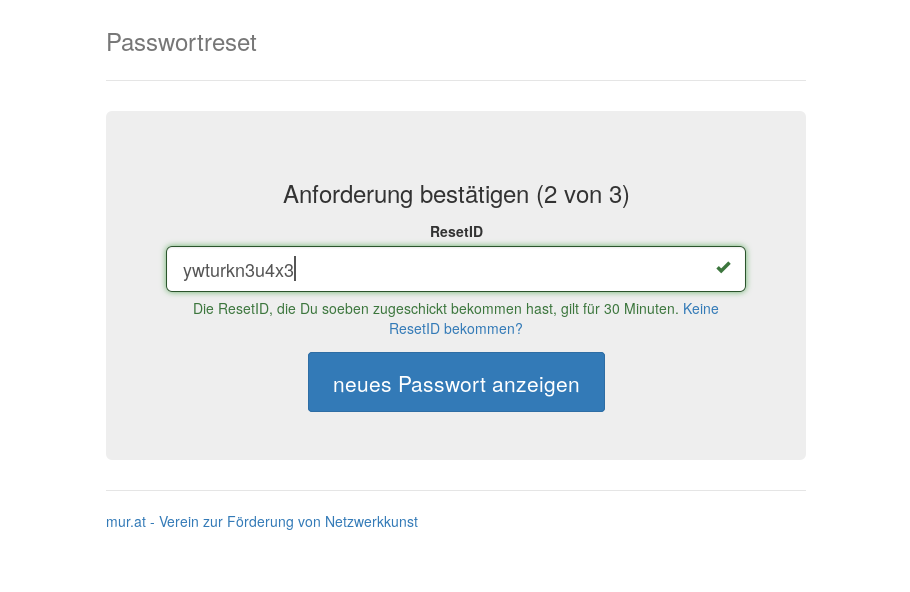Image resolution: width=910 pixels, height=592 pixels.
Task: Click "Netzwerkkunst" in the footer link
Action: click(x=371, y=522)
